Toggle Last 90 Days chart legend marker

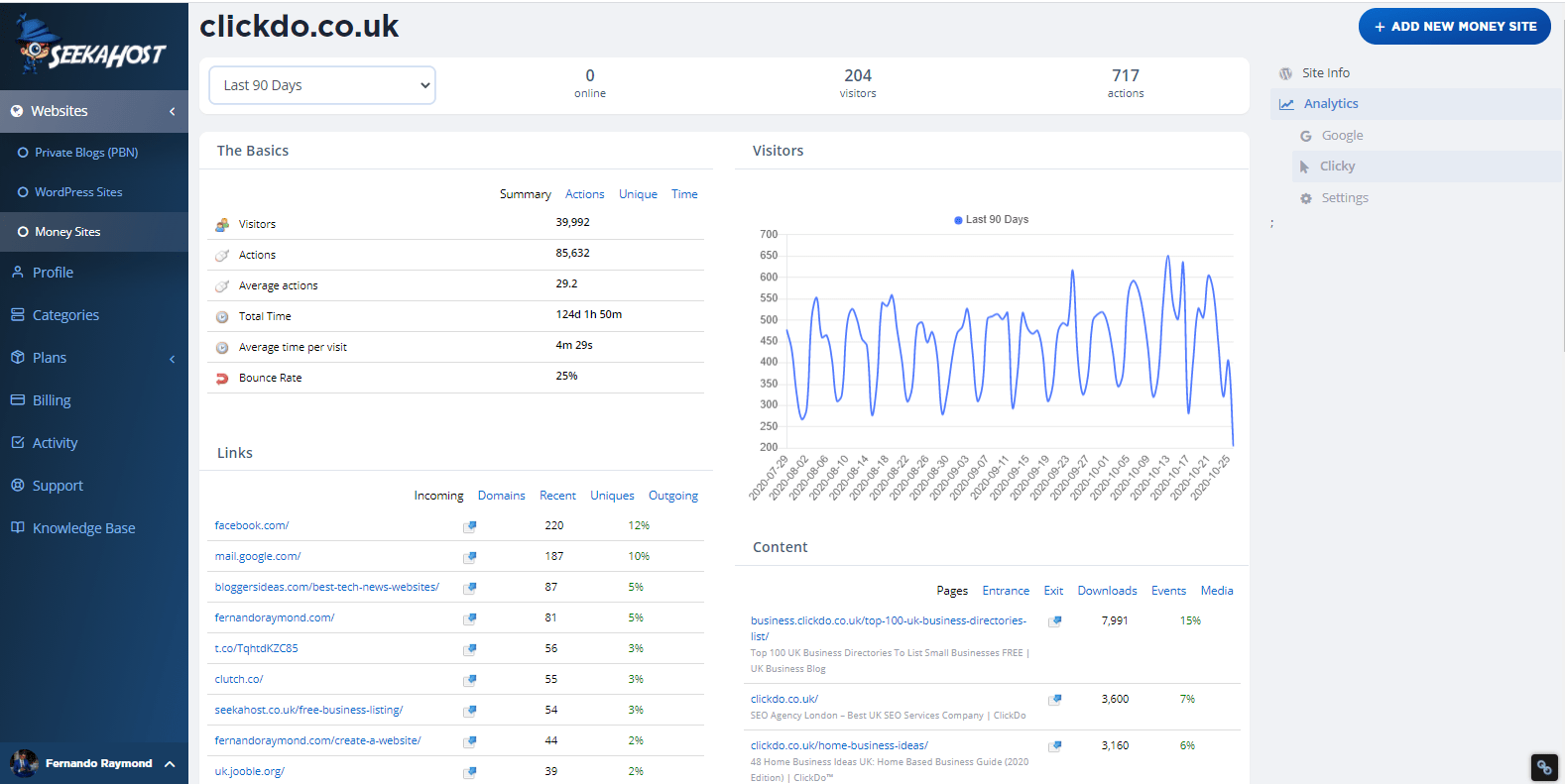958,220
